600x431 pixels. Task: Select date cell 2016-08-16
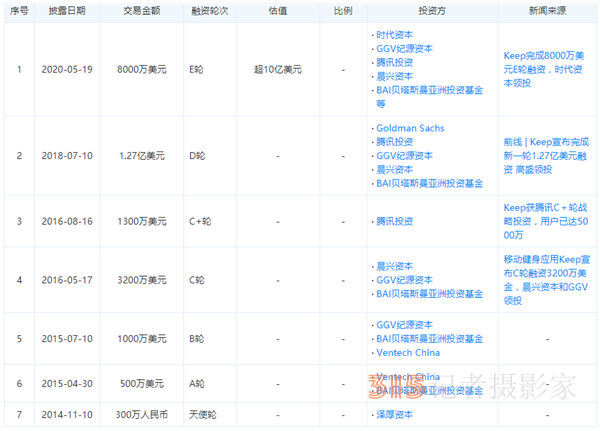[x=67, y=221]
